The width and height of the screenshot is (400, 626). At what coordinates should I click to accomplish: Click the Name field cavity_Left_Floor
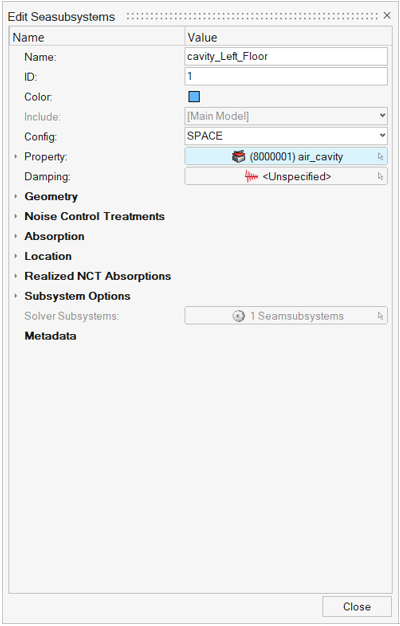click(286, 56)
